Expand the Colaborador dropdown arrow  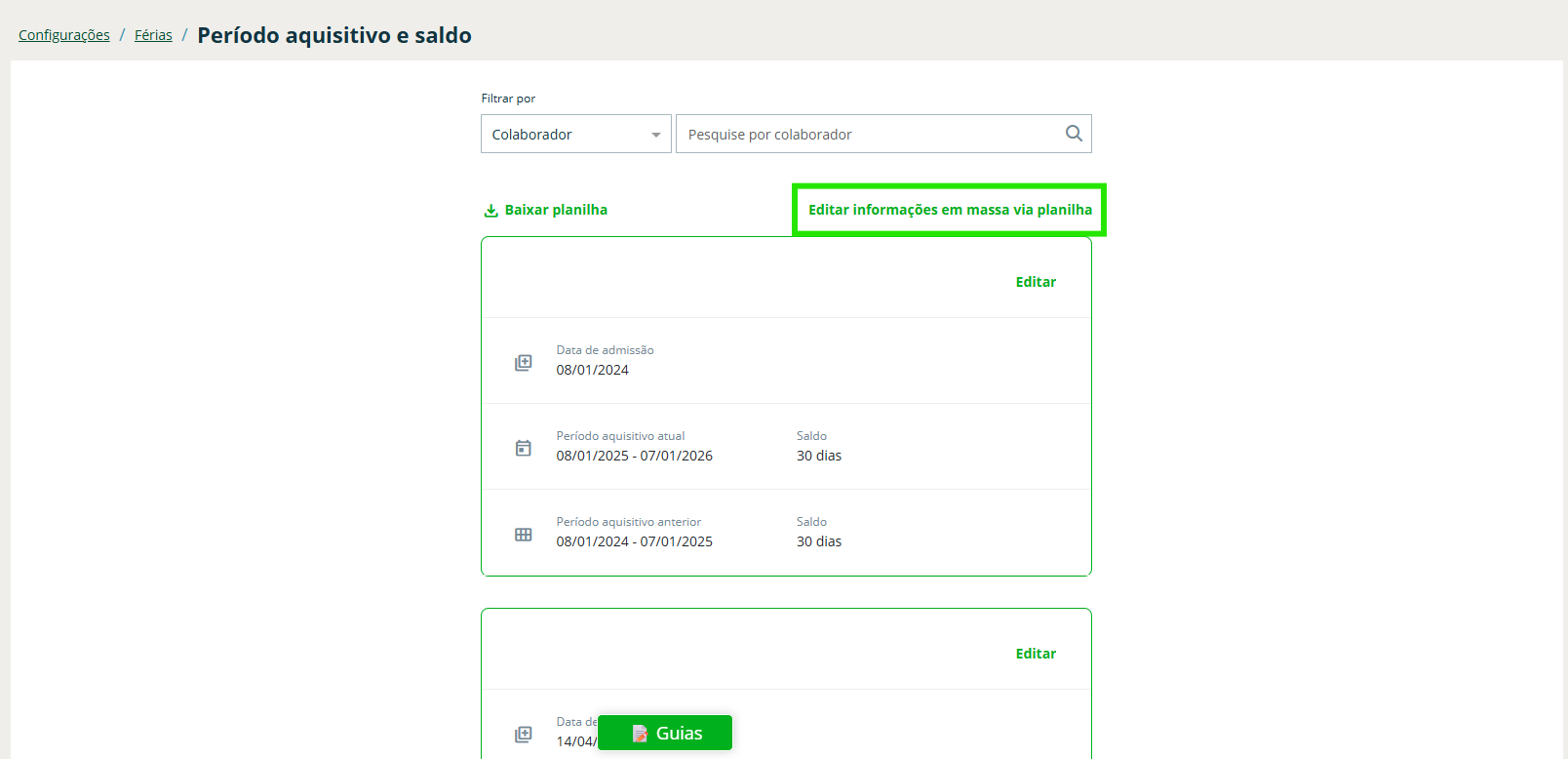pos(656,135)
